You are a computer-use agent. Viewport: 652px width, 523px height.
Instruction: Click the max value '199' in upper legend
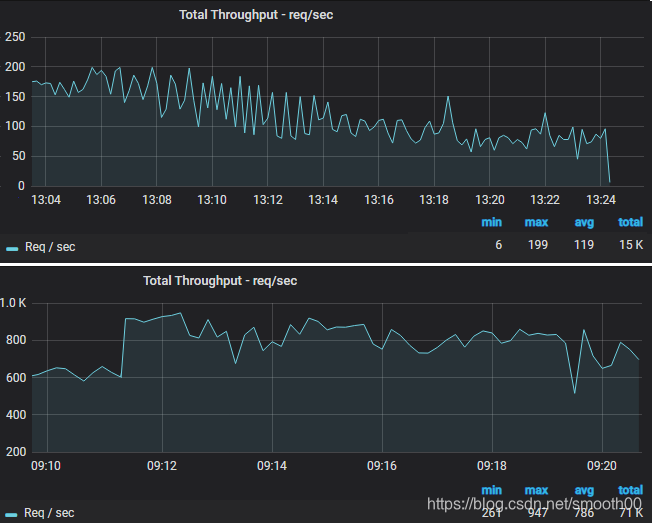[x=538, y=245]
